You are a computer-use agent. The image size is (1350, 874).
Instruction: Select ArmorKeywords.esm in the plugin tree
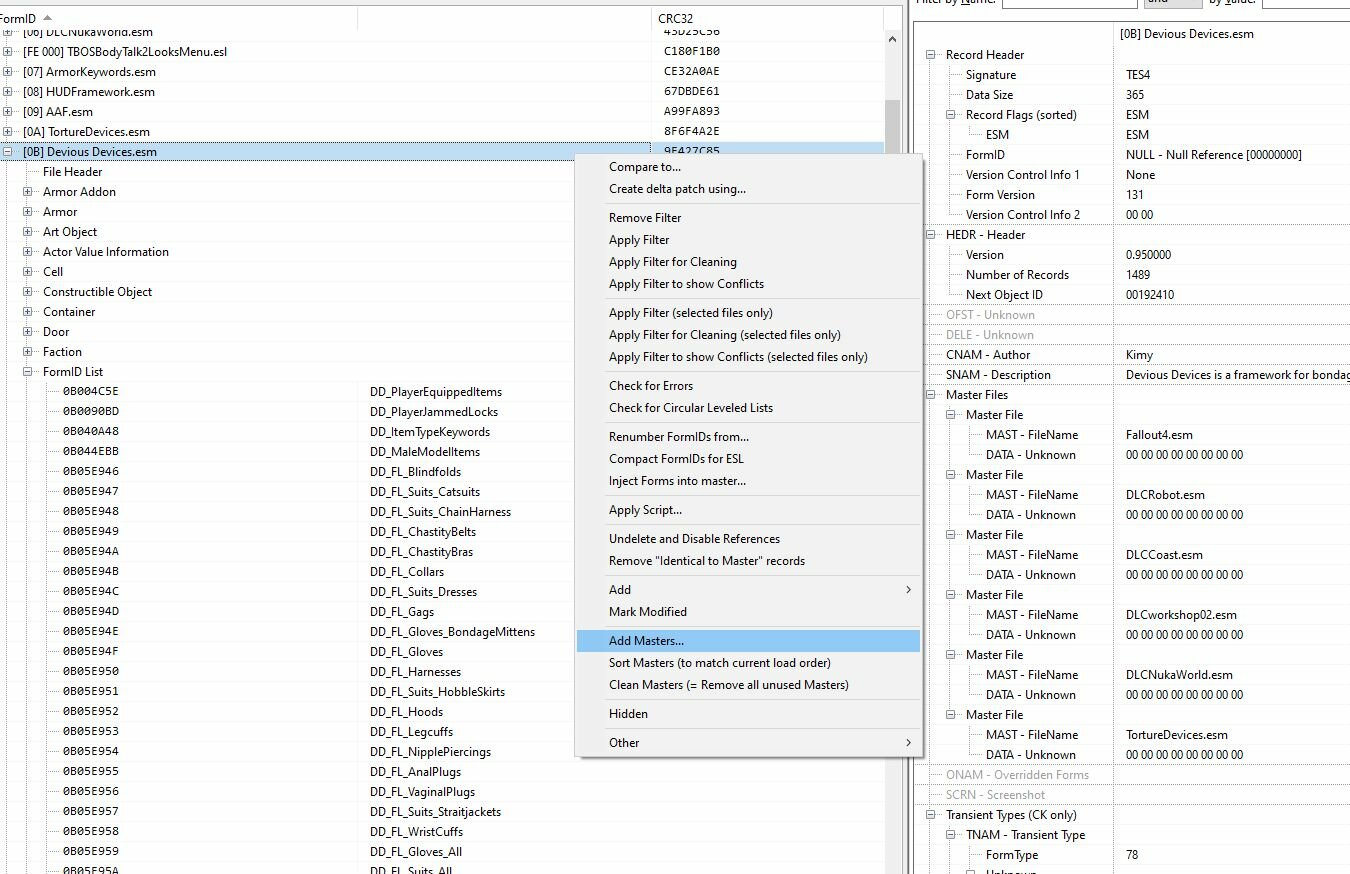(x=89, y=72)
